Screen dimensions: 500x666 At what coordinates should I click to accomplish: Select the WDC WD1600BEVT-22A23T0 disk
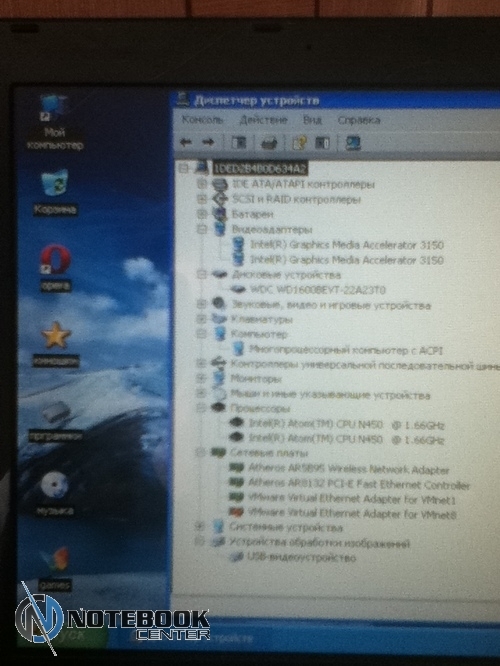point(318,290)
